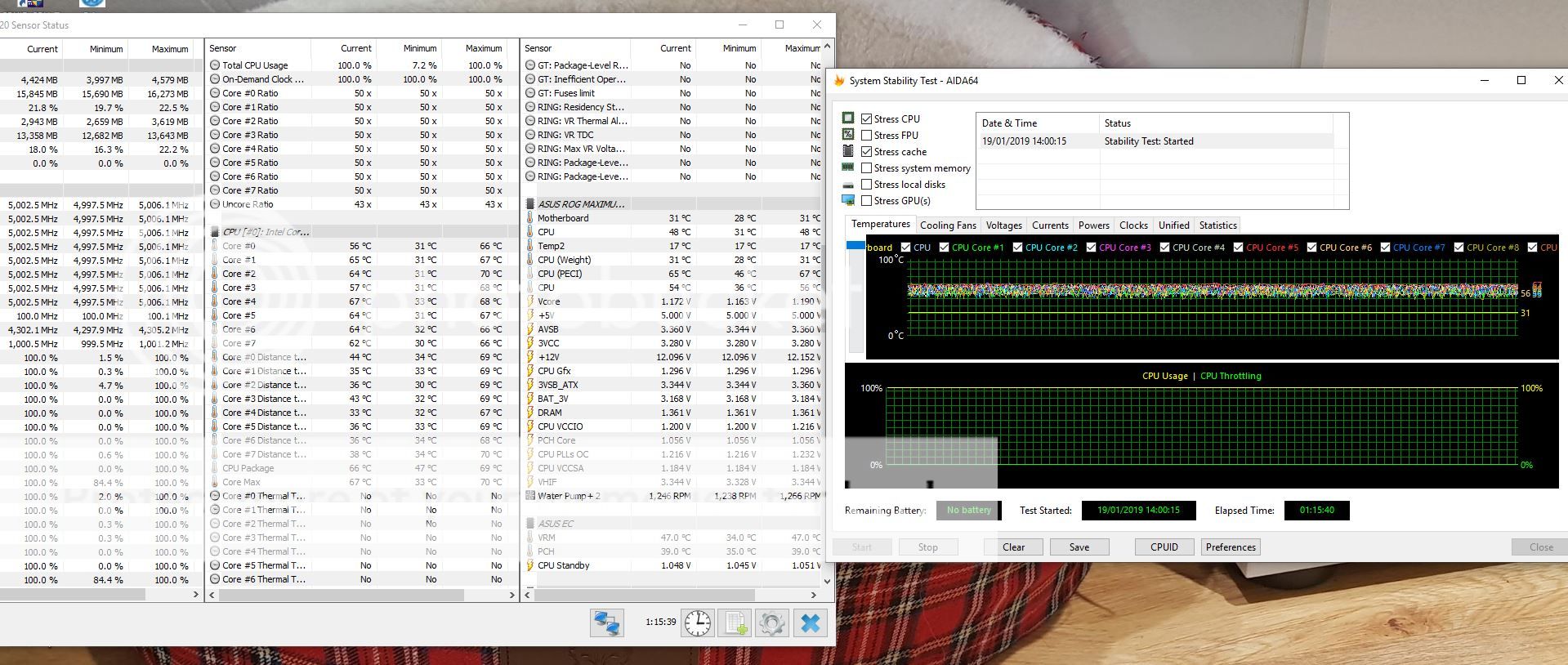The image size is (1568, 665).
Task: Close sensors with the blue X icon
Action: 810,623
